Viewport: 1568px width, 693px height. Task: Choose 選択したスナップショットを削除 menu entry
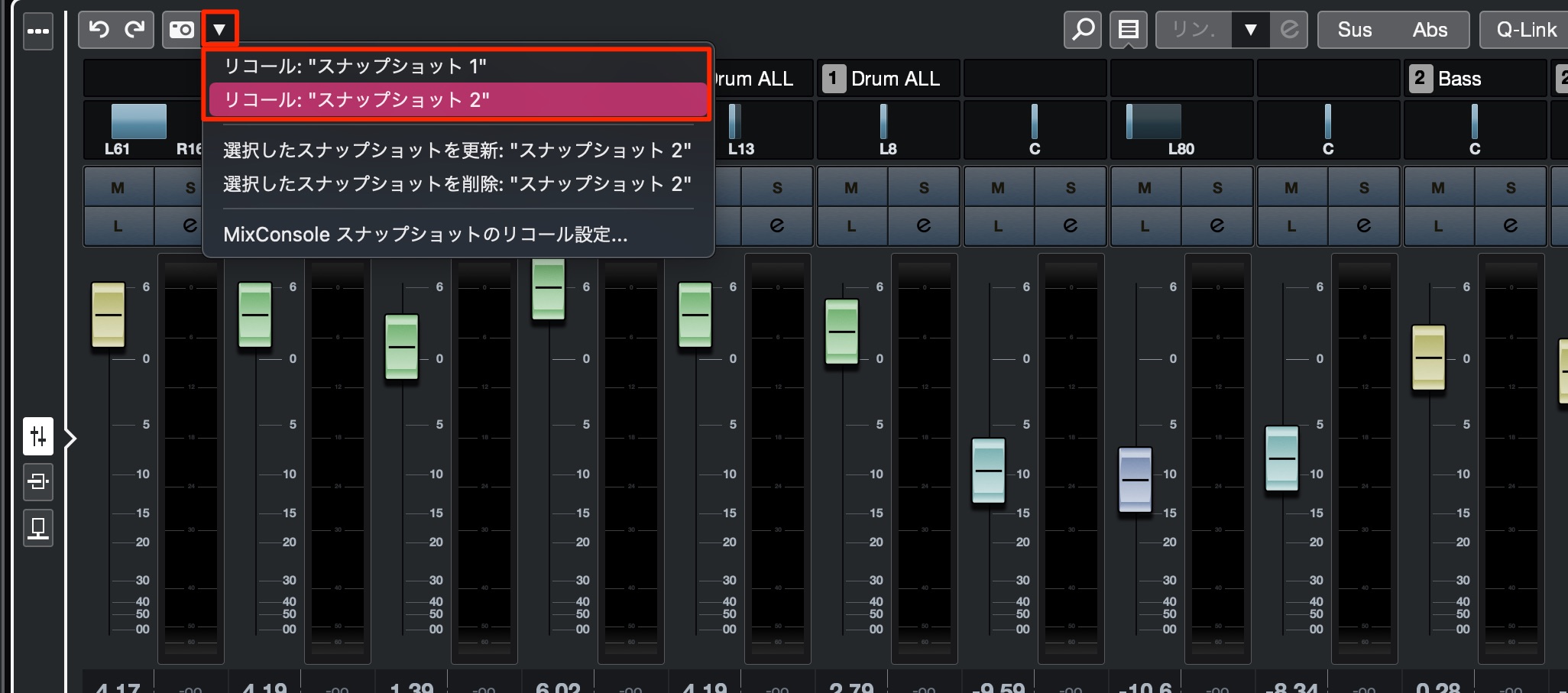[x=457, y=183]
